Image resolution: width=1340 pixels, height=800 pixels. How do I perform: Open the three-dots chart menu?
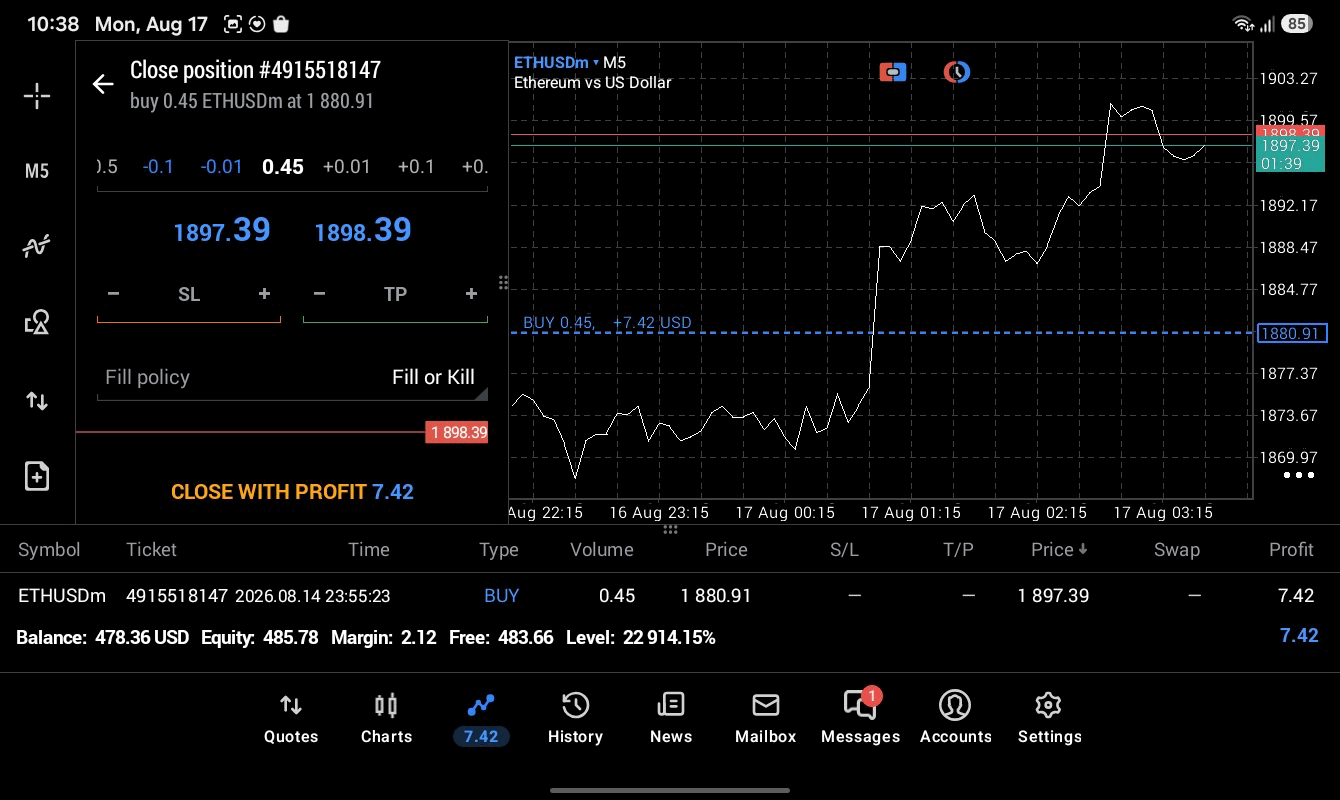pos(1298,475)
